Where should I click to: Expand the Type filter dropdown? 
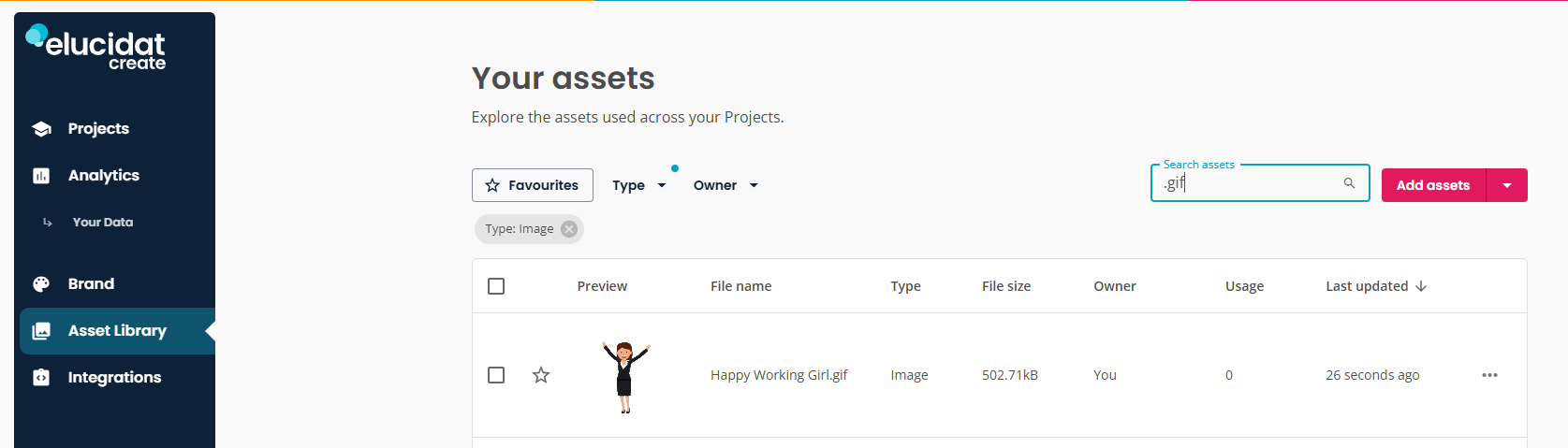pos(639,185)
